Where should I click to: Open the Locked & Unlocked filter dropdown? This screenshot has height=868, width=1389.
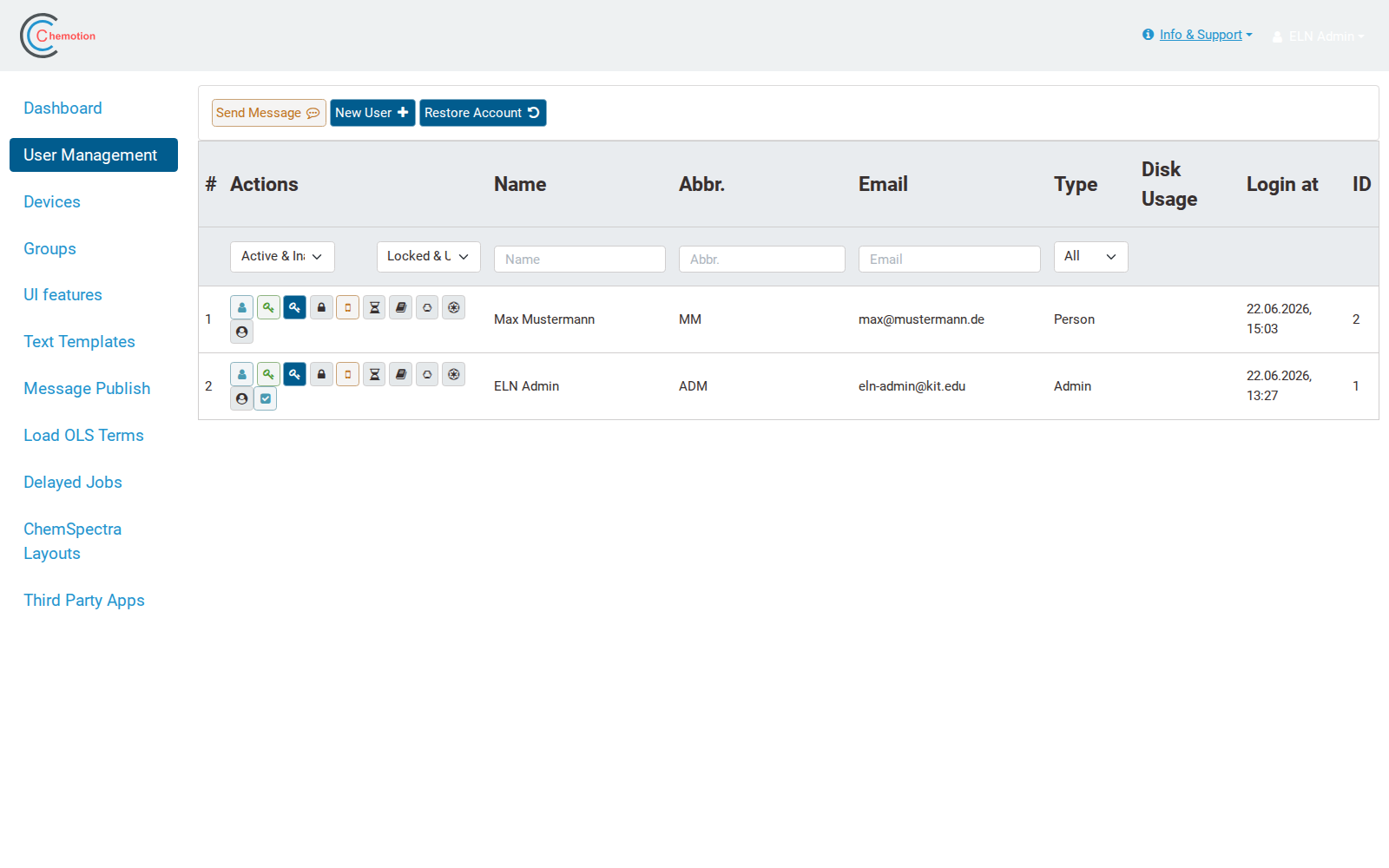coord(429,256)
